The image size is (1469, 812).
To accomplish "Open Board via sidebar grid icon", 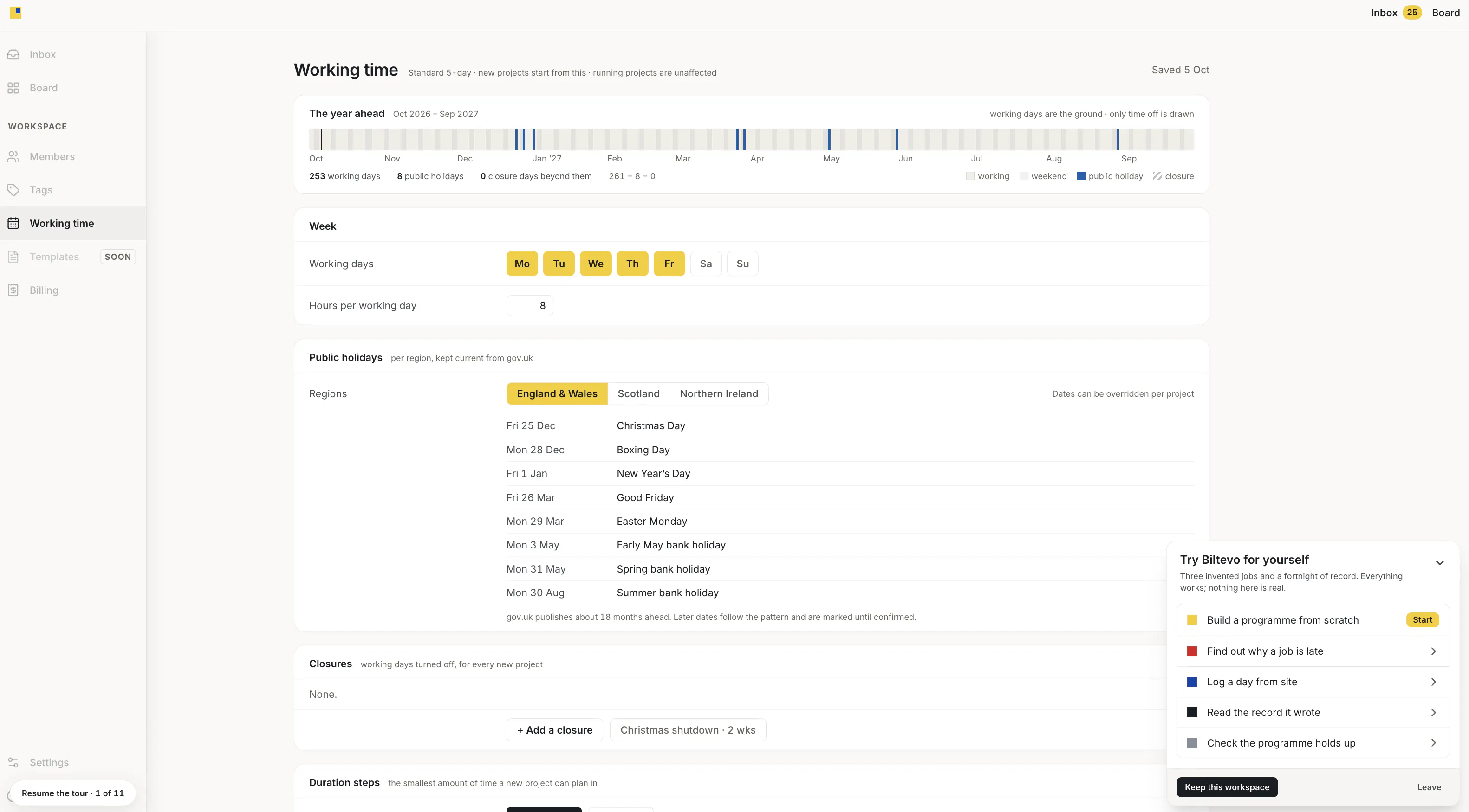I will tap(13, 88).
